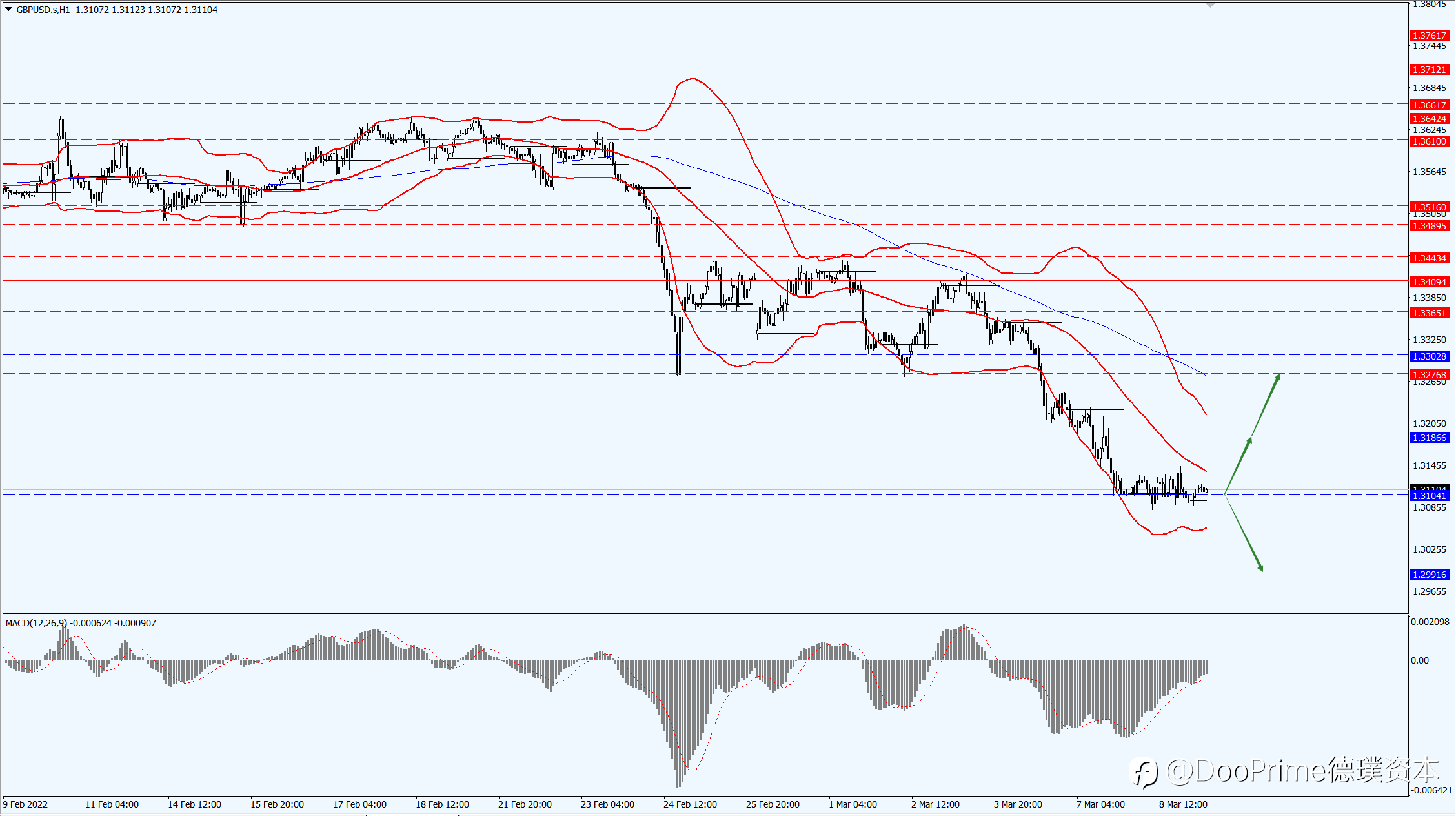Select the blue 1.33028 price level label
This screenshot has height=816, width=1456.
1429,356
